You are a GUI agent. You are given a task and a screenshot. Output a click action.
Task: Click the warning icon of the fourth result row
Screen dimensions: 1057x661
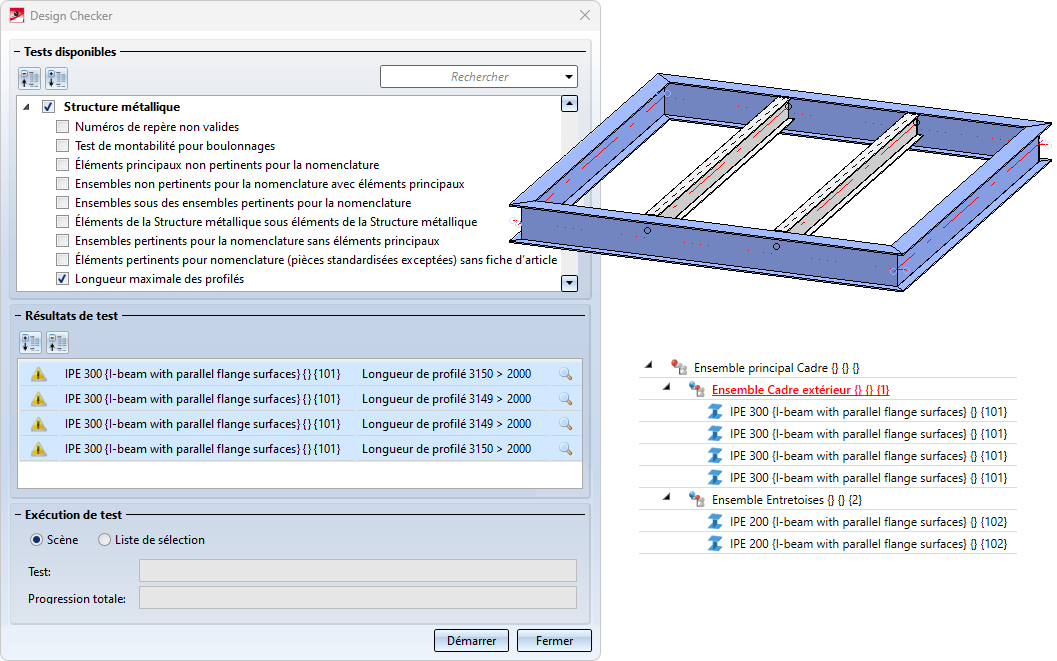(39, 449)
